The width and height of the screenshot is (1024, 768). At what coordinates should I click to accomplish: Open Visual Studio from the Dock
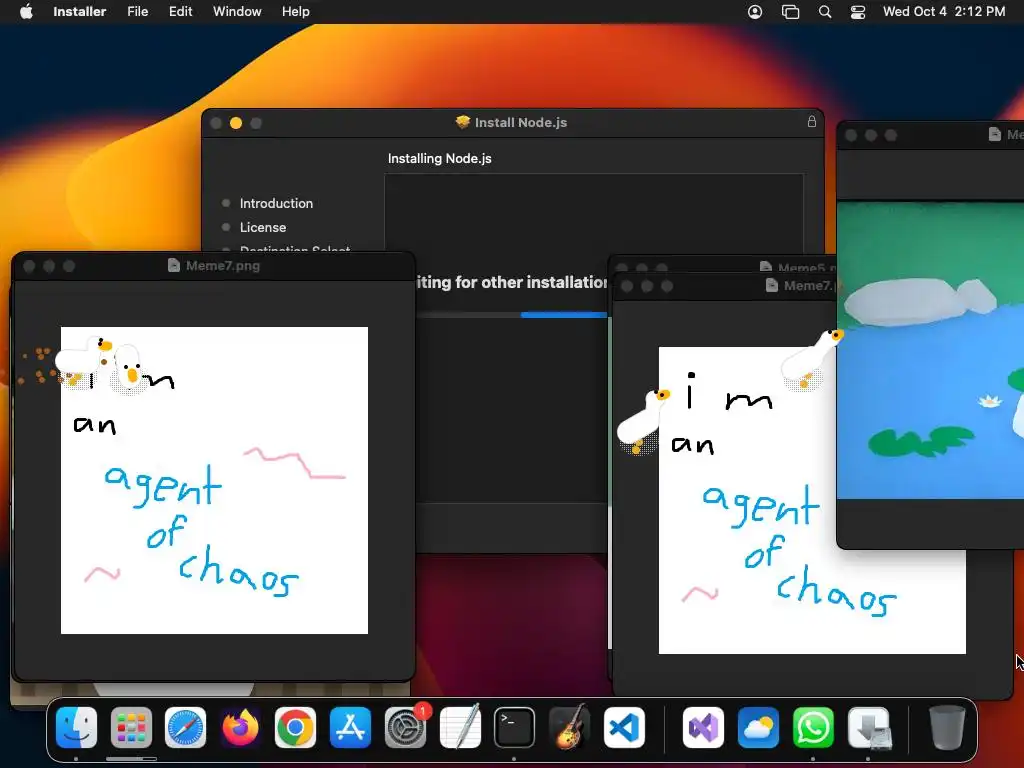click(x=703, y=728)
